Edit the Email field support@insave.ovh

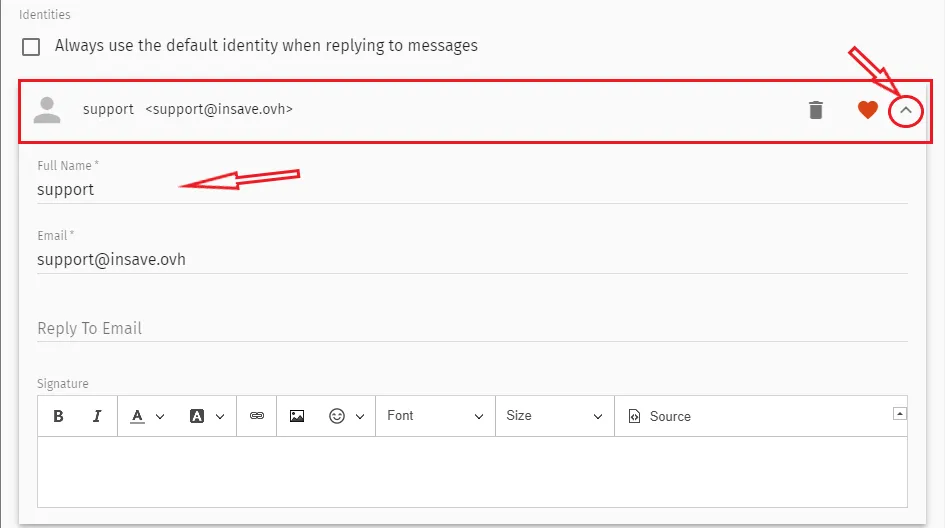point(472,259)
